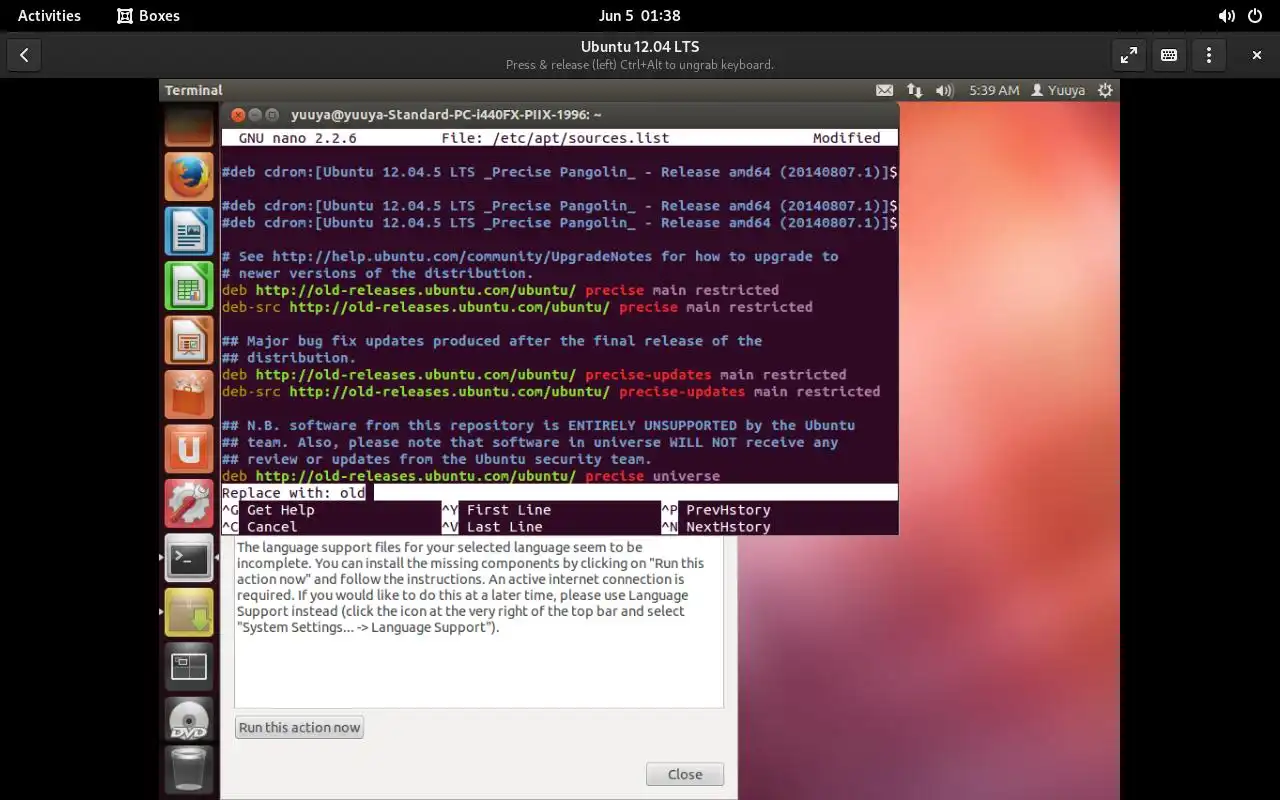Click the ^P PrevHstory shortcut
Screen dimensions: 1280x800
(716, 510)
